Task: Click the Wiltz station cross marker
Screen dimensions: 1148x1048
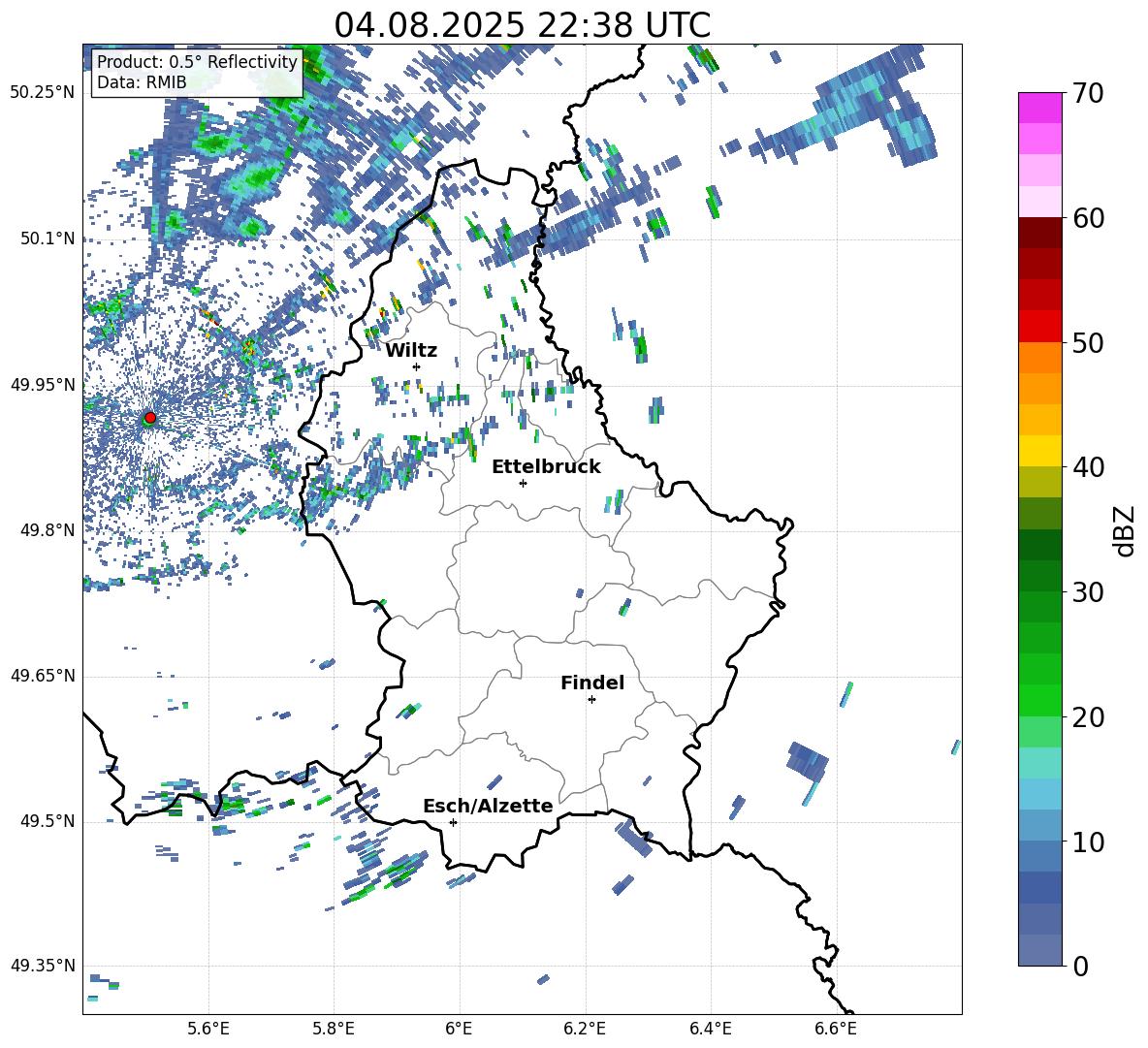Action: coord(417,366)
